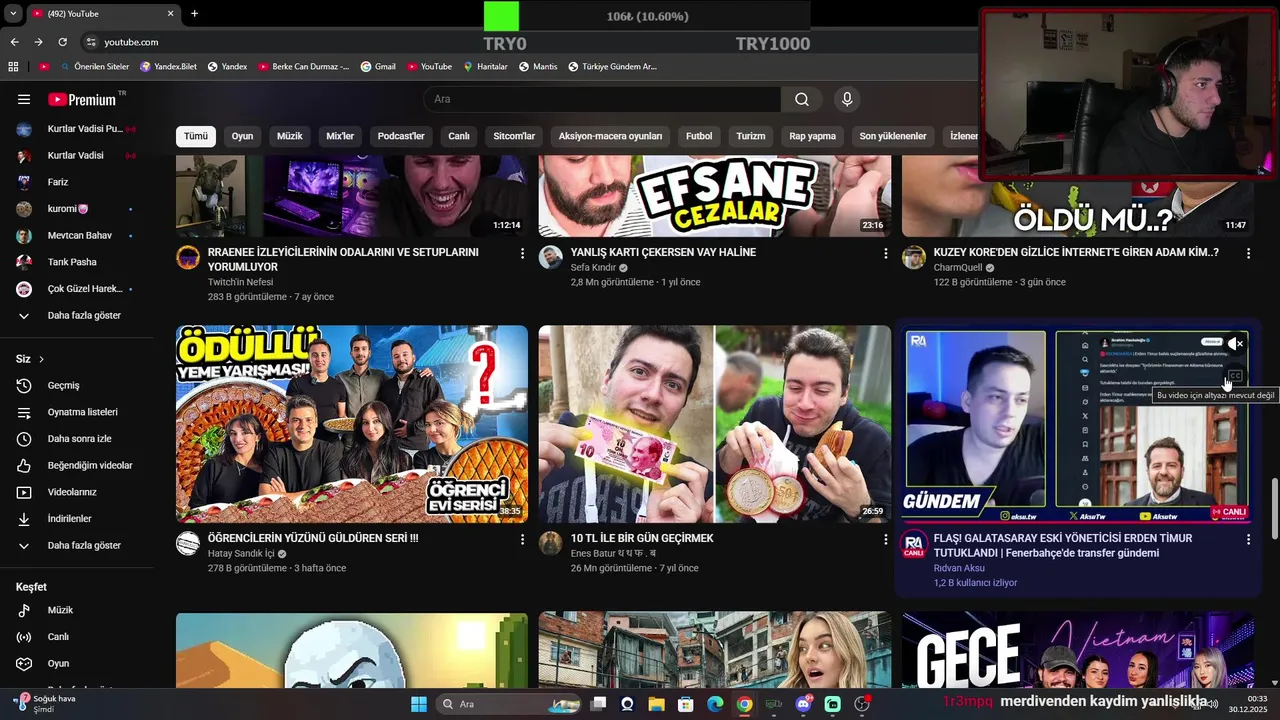
Task: Open the YouTube hamburger guide menu
Action: (24, 99)
